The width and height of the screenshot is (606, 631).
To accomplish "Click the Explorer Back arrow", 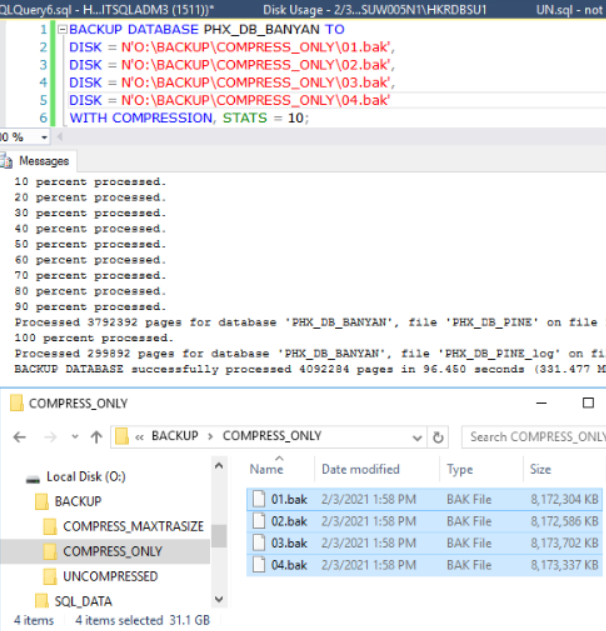I will pos(19,437).
